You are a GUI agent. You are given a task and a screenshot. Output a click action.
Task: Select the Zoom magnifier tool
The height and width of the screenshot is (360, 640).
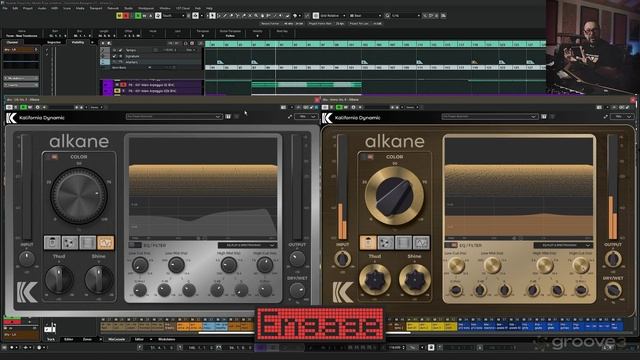(256, 16)
